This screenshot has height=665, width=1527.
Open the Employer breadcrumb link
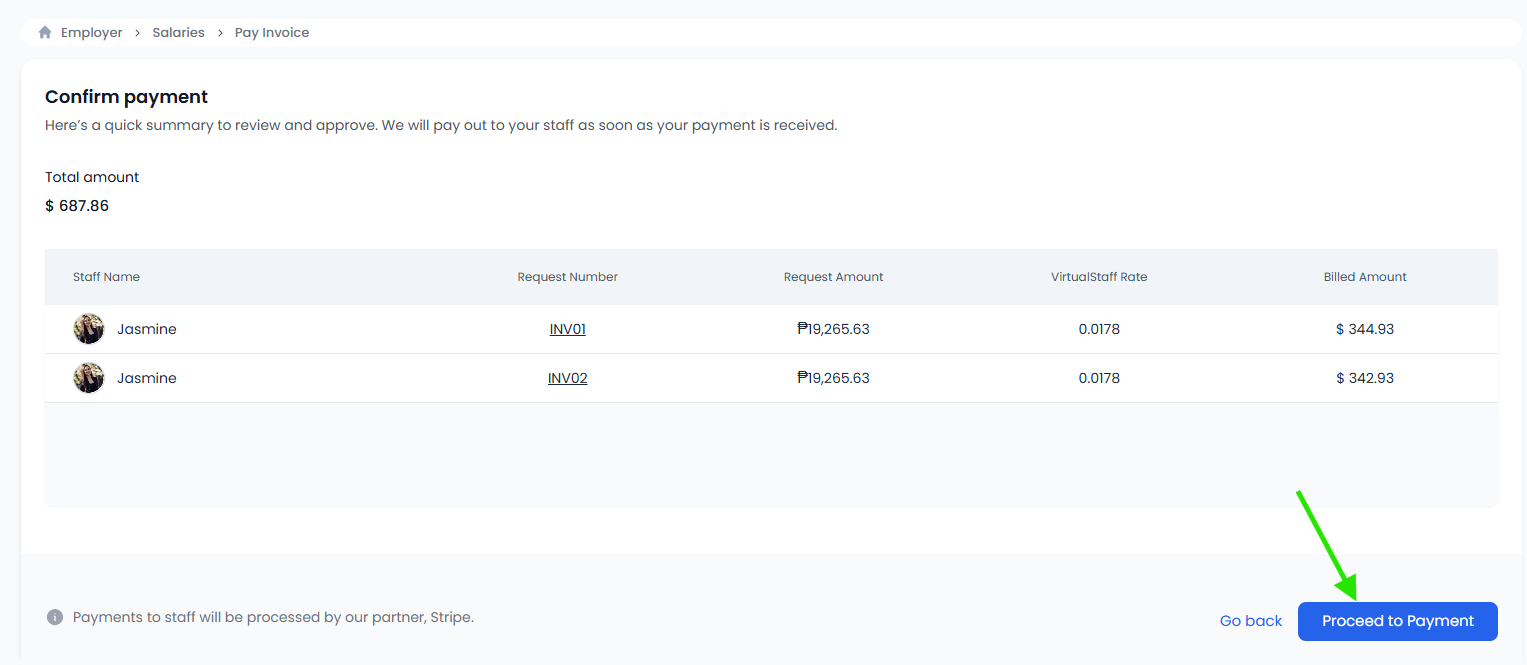click(x=91, y=33)
